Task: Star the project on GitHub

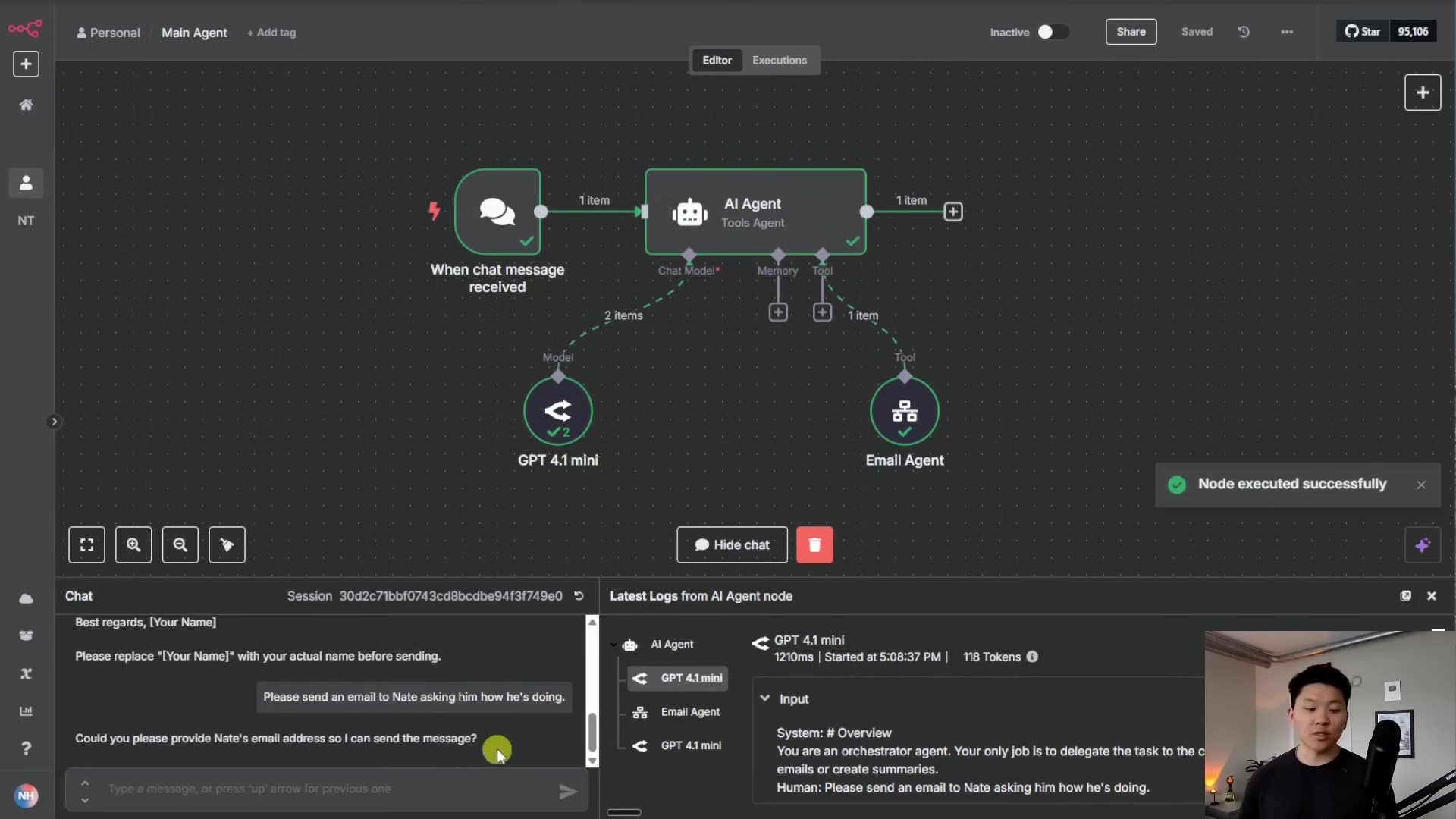Action: pyautogui.click(x=1363, y=31)
